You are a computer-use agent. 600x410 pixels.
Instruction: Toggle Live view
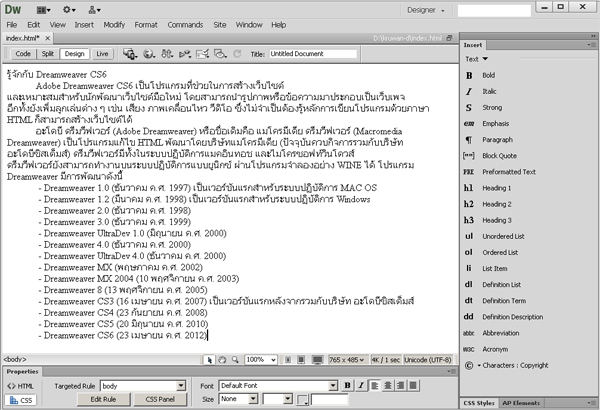coord(102,54)
